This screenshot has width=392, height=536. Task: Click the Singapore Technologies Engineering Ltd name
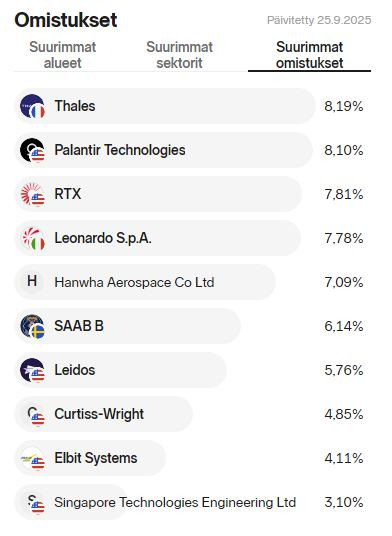tap(175, 502)
